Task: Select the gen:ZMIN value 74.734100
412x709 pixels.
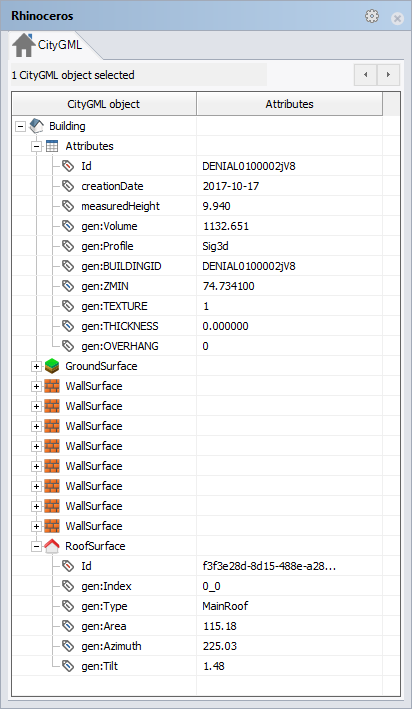Action: 228,286
